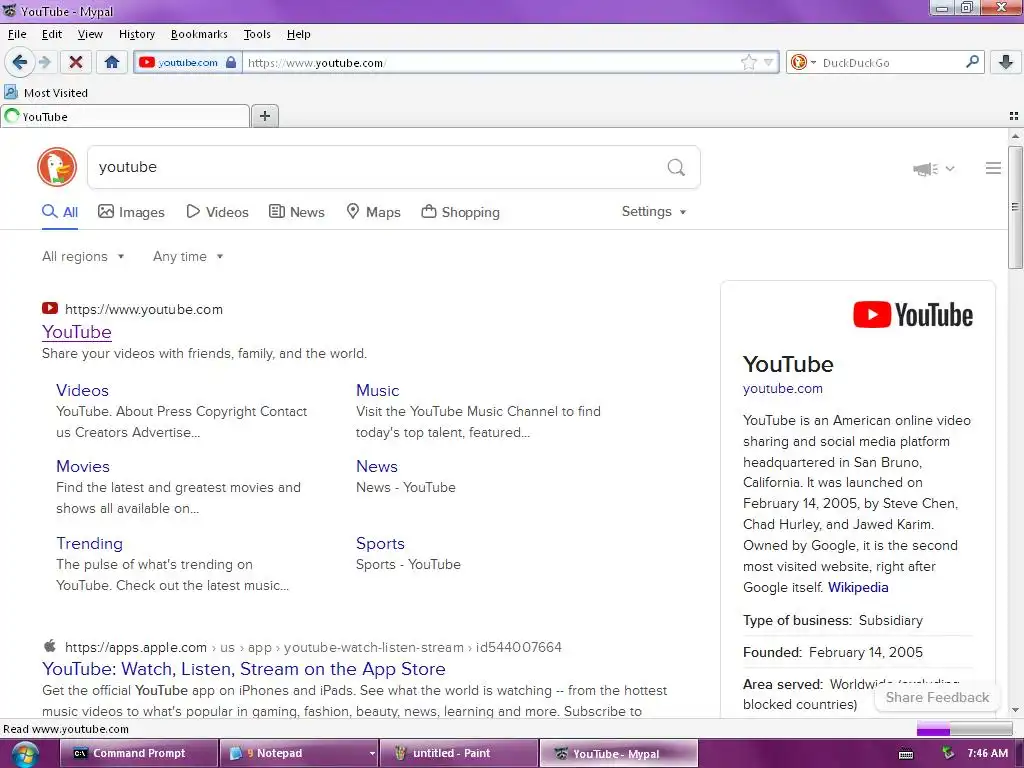Click the taskbar clock showing 7:46 AM
1024x768 pixels.
pos(987,753)
